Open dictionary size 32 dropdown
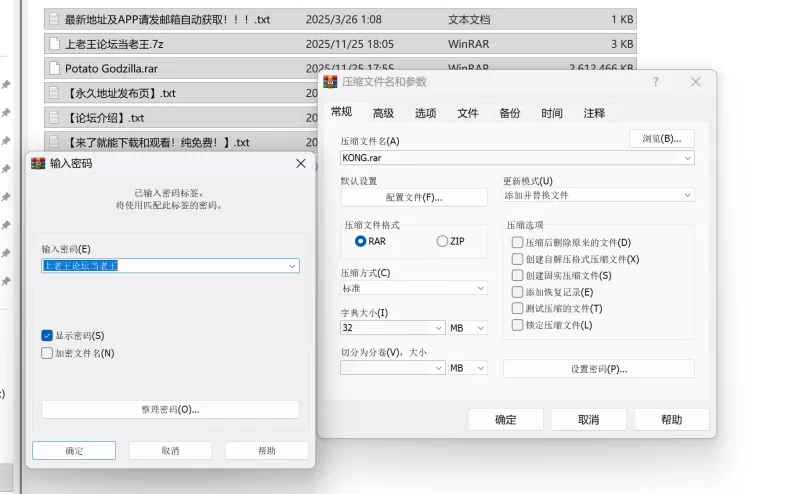Viewport: 800px width, 494px height. point(438,328)
